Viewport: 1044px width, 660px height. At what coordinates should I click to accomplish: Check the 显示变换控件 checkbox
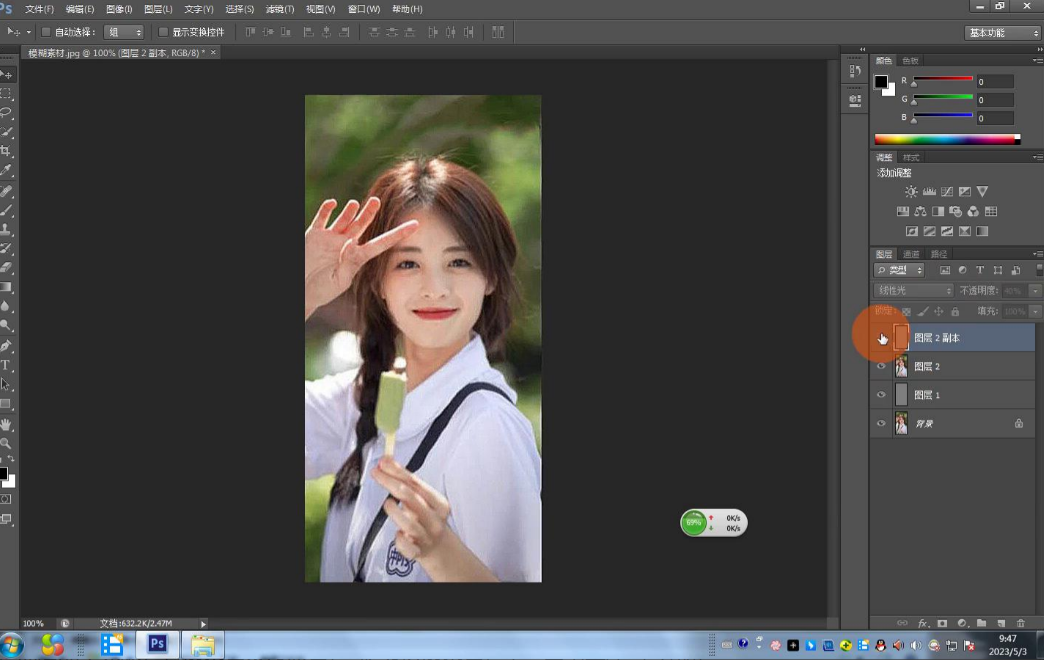[163, 32]
